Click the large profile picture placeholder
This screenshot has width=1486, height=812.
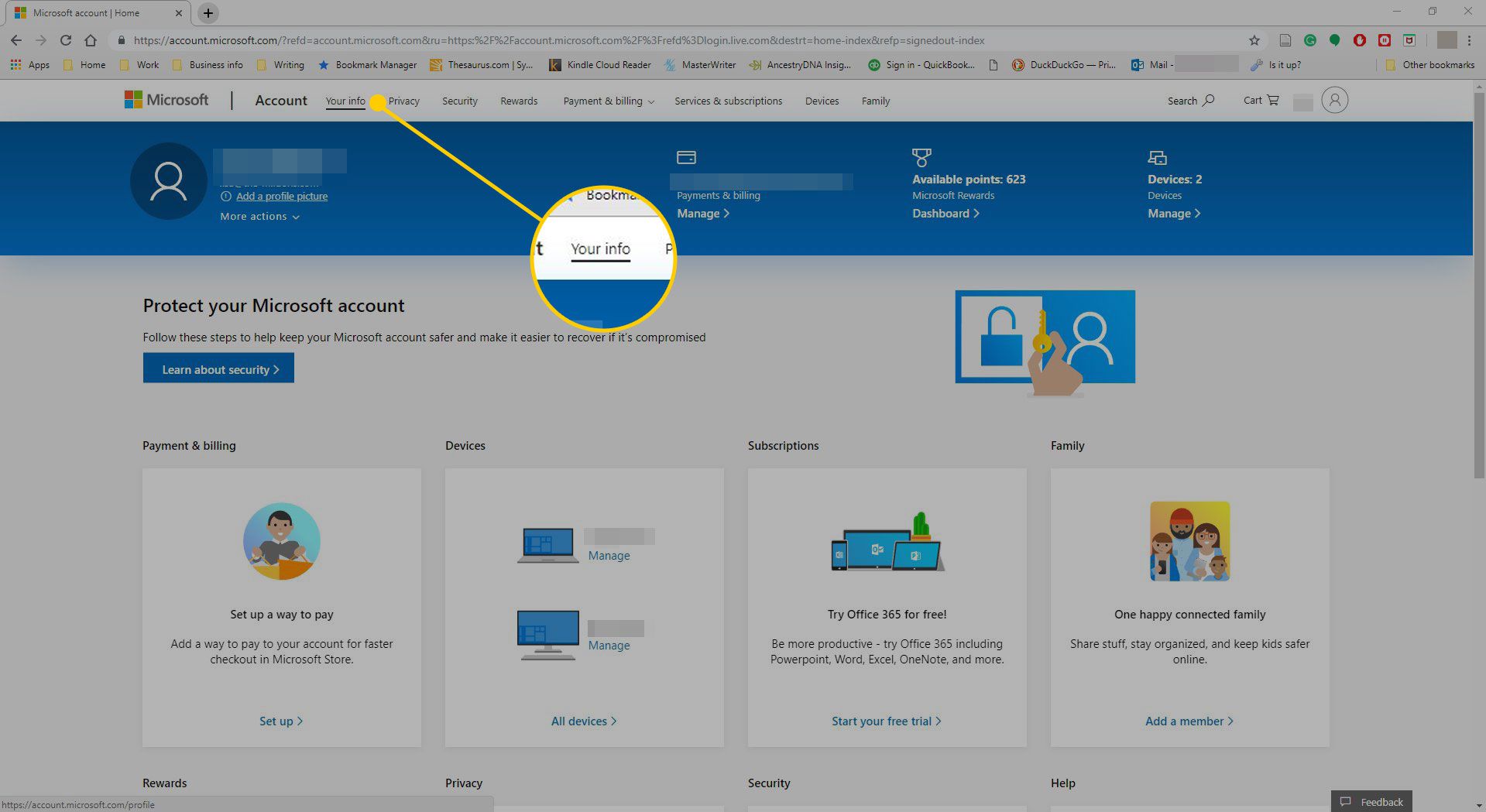point(168,181)
